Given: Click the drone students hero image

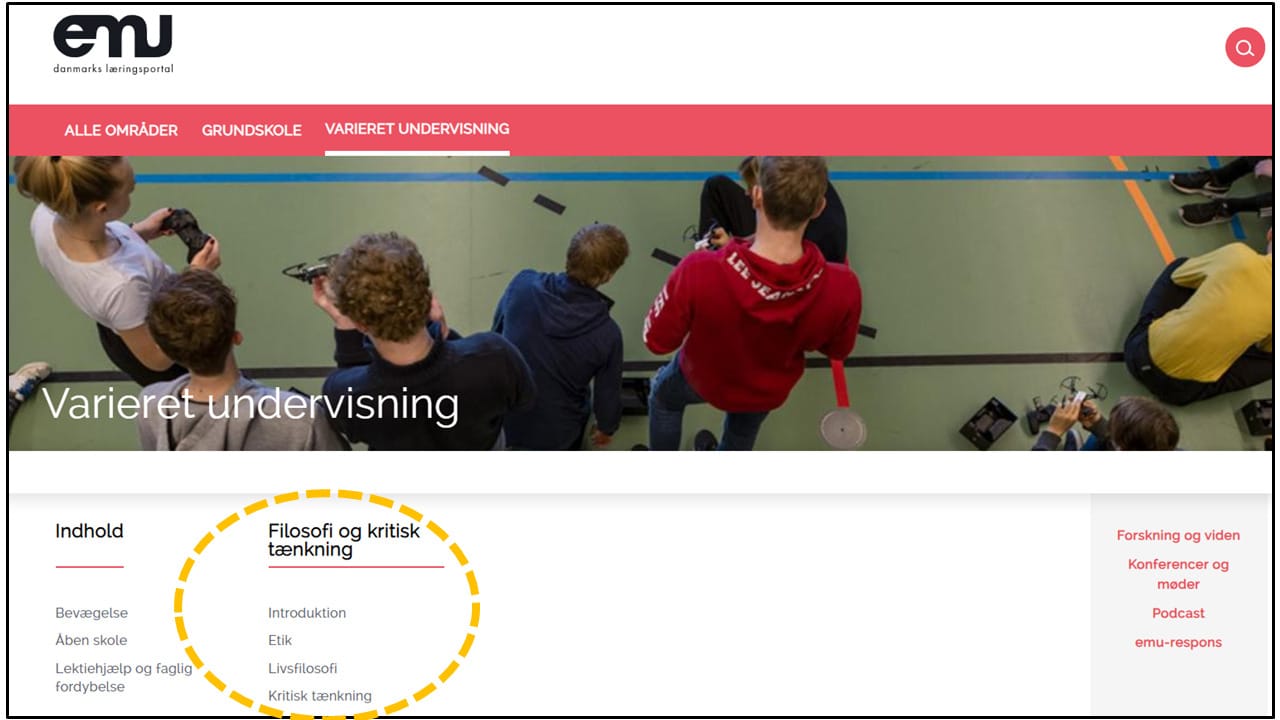Looking at the screenshot, I should pos(640,303).
